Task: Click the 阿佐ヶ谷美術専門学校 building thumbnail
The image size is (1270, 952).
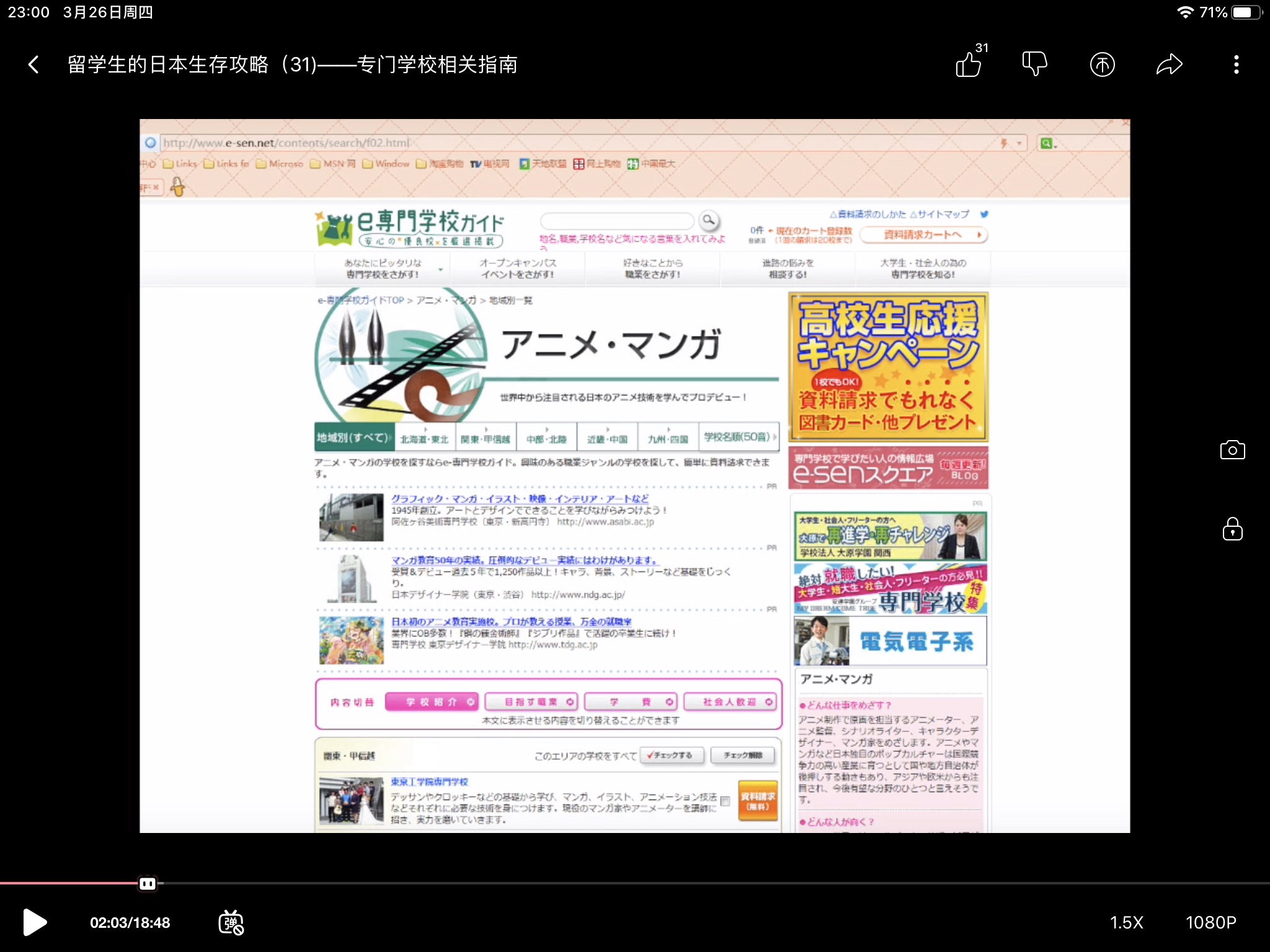Action: coord(351,517)
